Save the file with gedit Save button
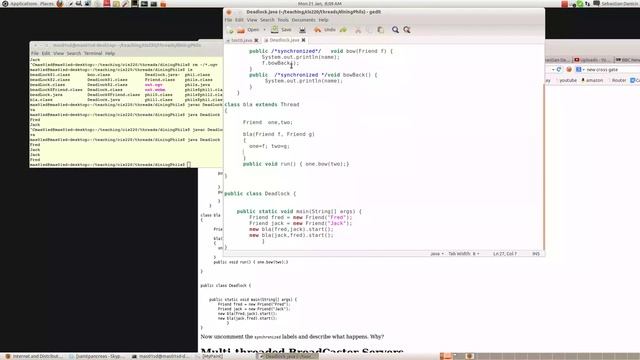 click(282, 30)
